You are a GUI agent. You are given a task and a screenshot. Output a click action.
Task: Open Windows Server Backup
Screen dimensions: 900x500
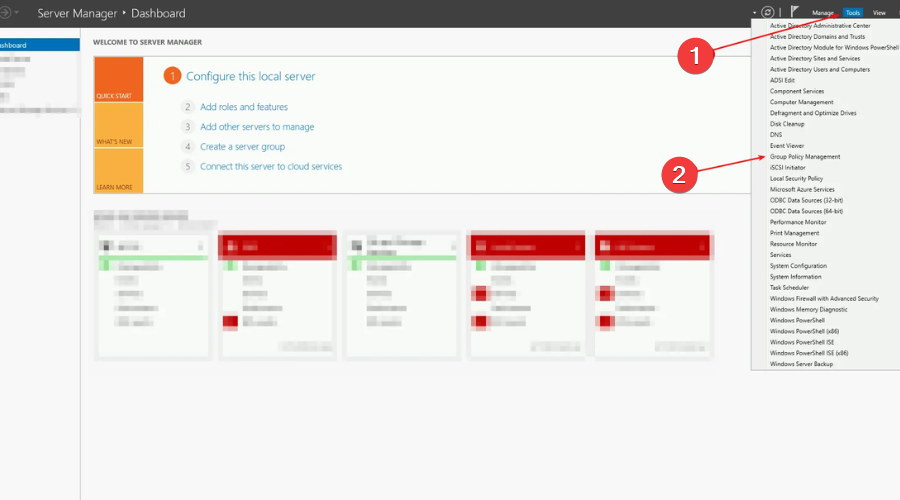pos(801,364)
